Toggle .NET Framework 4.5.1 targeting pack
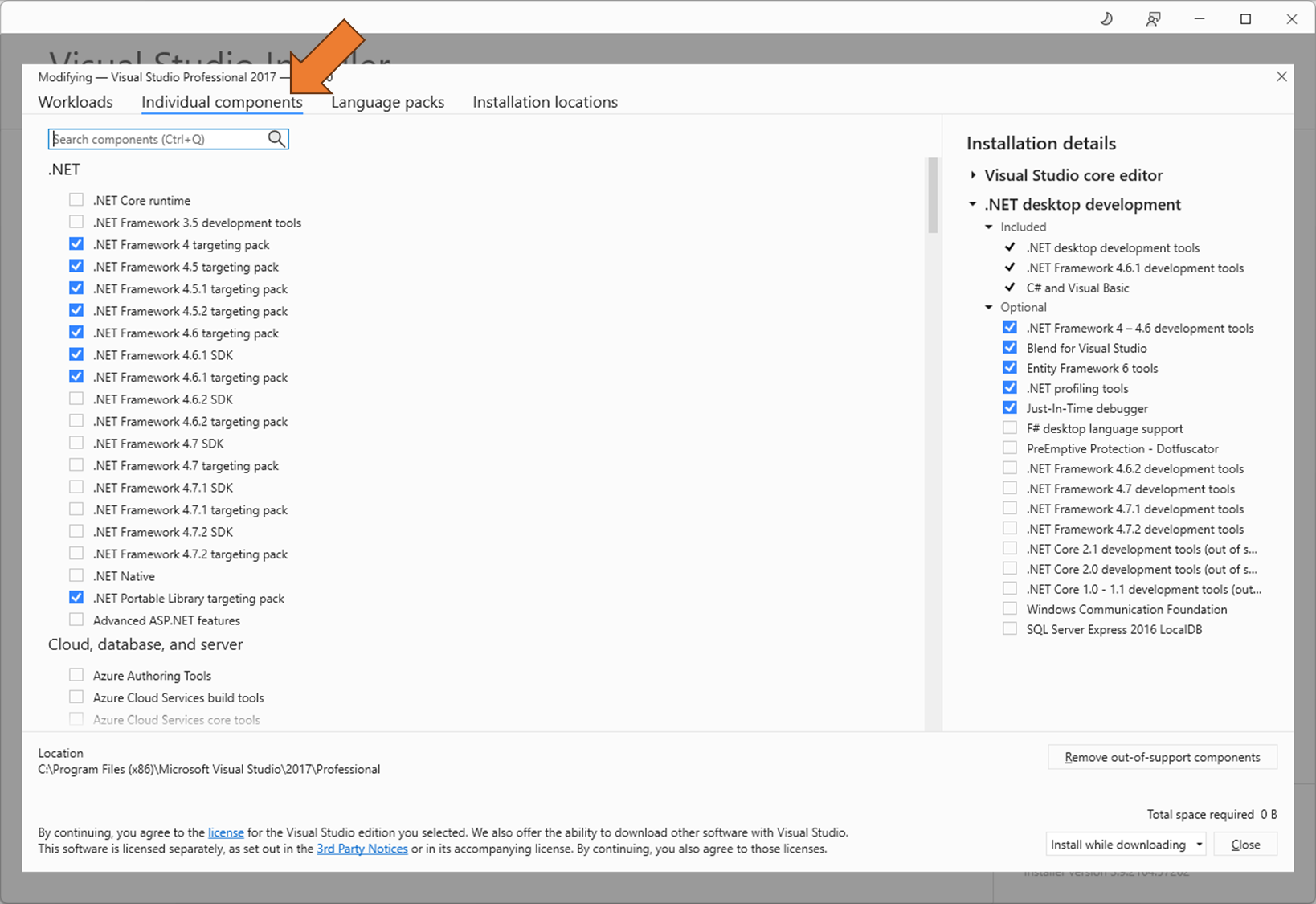This screenshot has width=1316, height=904. tap(76, 288)
